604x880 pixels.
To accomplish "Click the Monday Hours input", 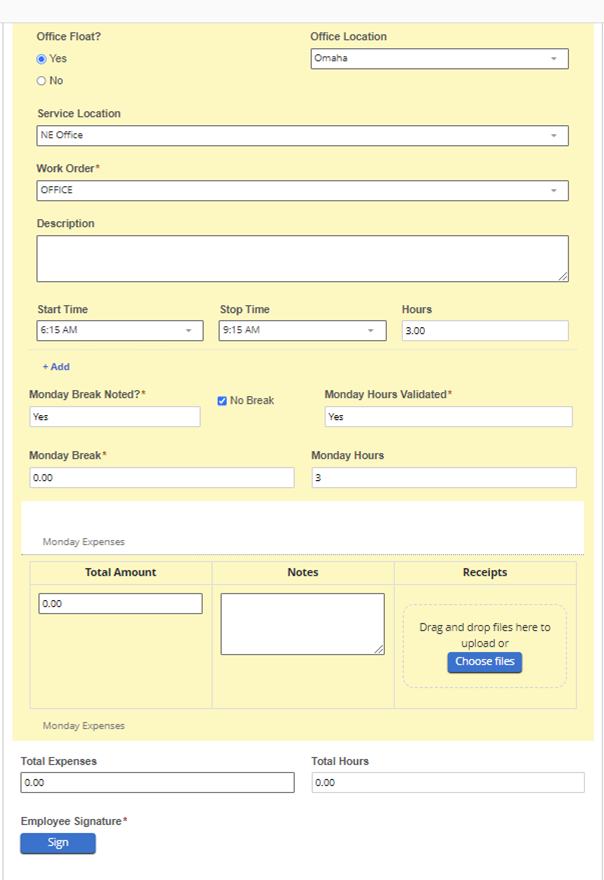I will 444,478.
